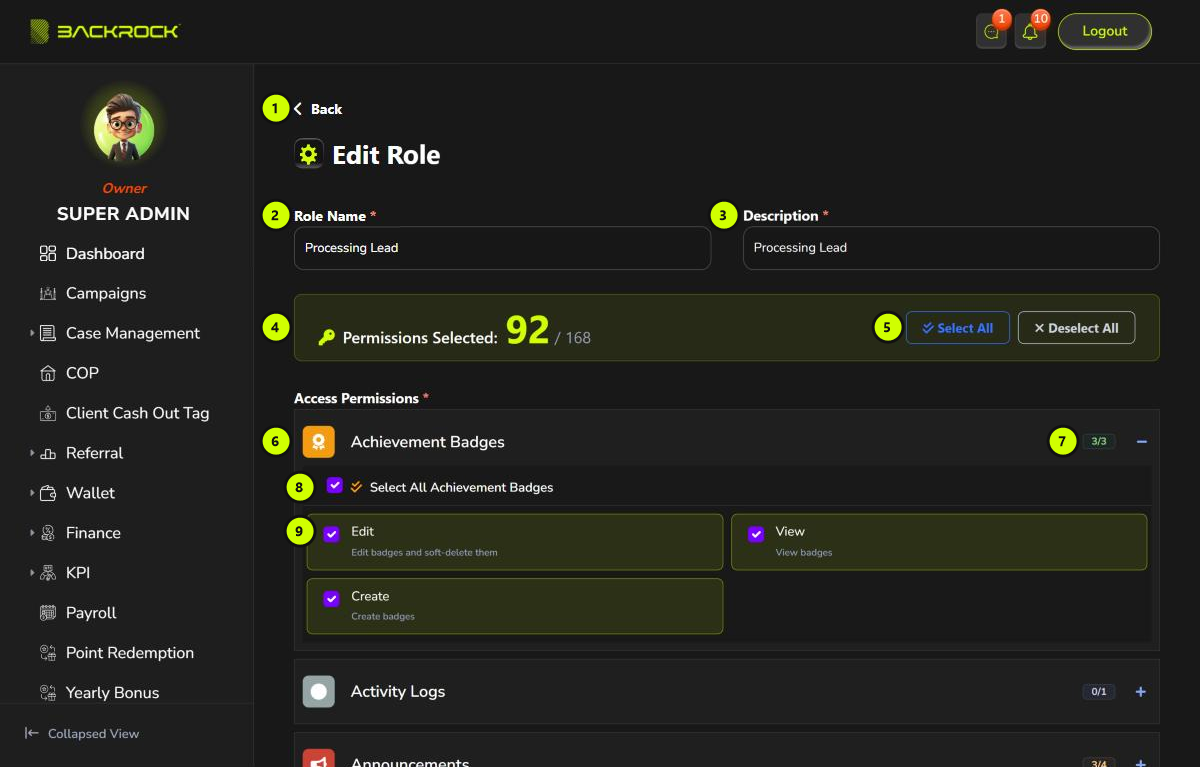Expand the Finance submenu arrow
The height and width of the screenshot is (767, 1200).
(x=32, y=533)
